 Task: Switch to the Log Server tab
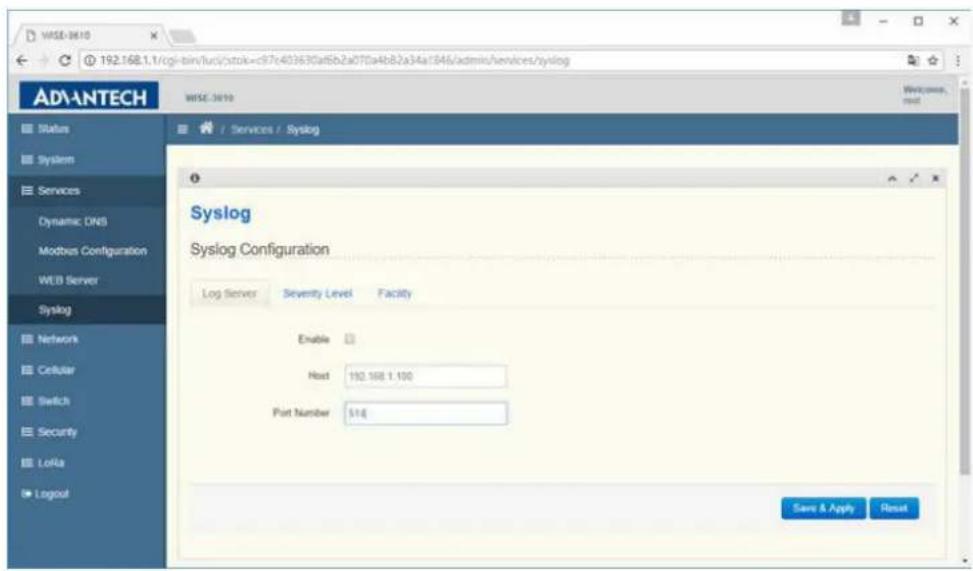[x=230, y=293]
